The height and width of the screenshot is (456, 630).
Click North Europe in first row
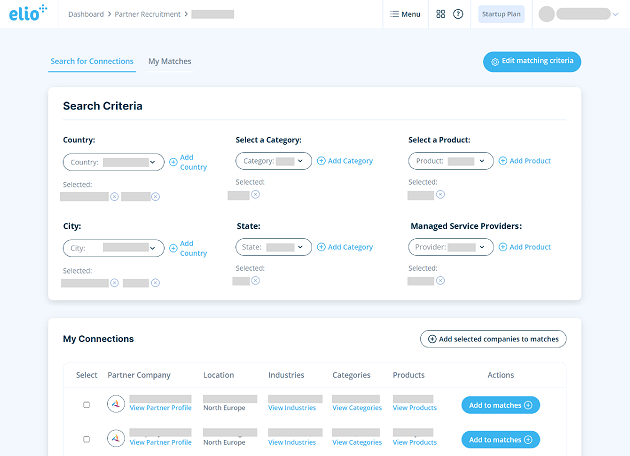224,408
